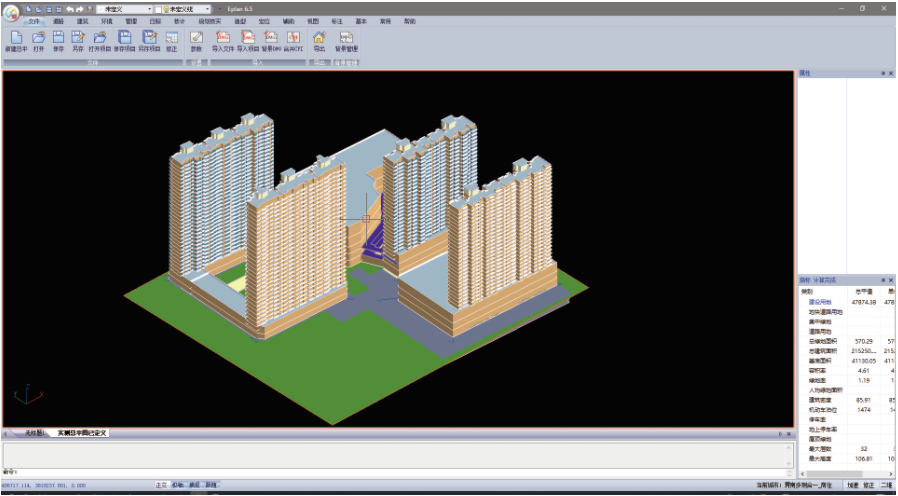Click the 新建总平 (new site plan) icon

[16, 37]
